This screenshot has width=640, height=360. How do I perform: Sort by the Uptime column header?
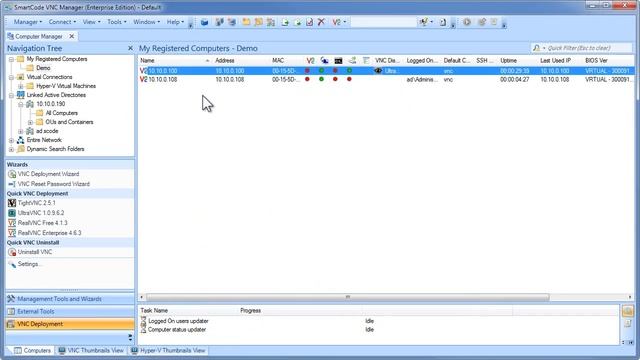(517, 60)
